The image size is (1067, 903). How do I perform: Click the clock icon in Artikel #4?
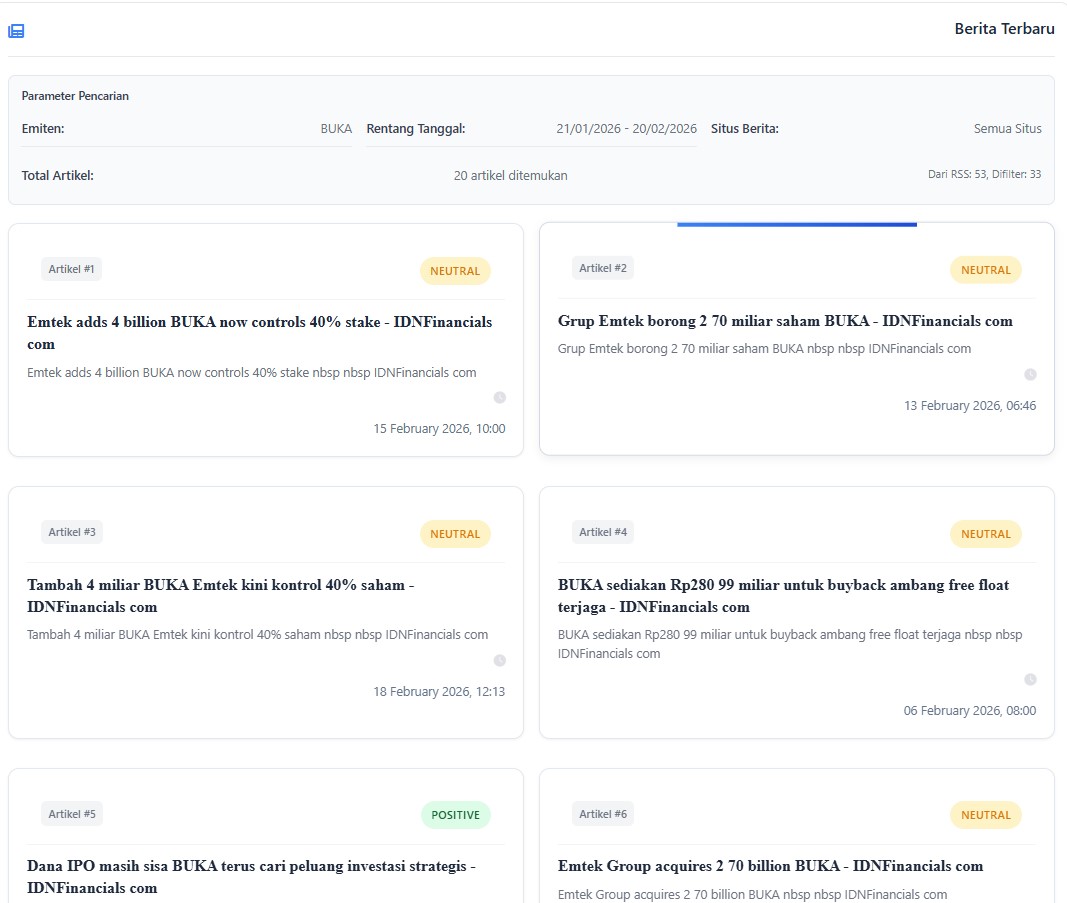[1030, 679]
